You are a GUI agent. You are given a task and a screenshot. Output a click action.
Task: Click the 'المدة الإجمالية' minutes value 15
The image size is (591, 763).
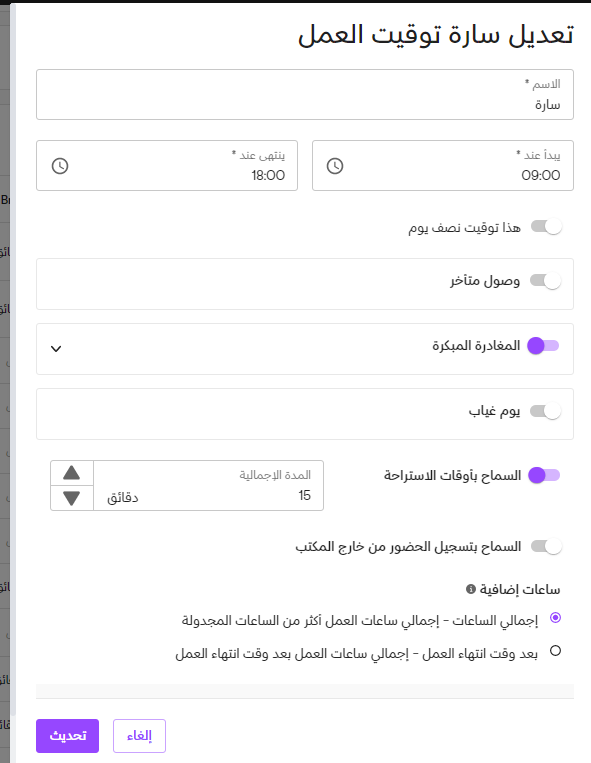coord(304,495)
